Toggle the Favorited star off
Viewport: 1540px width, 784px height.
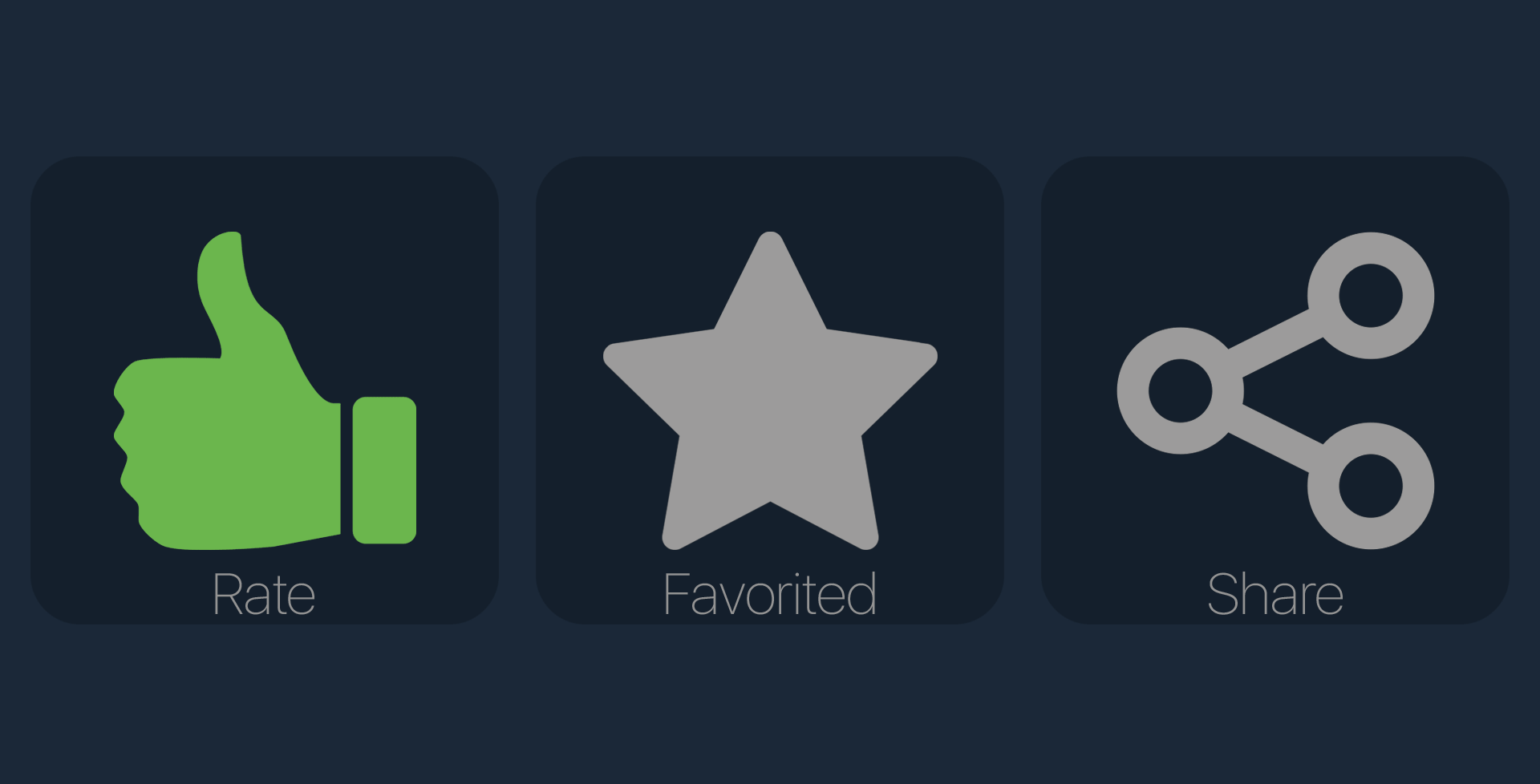pyautogui.click(x=770, y=390)
